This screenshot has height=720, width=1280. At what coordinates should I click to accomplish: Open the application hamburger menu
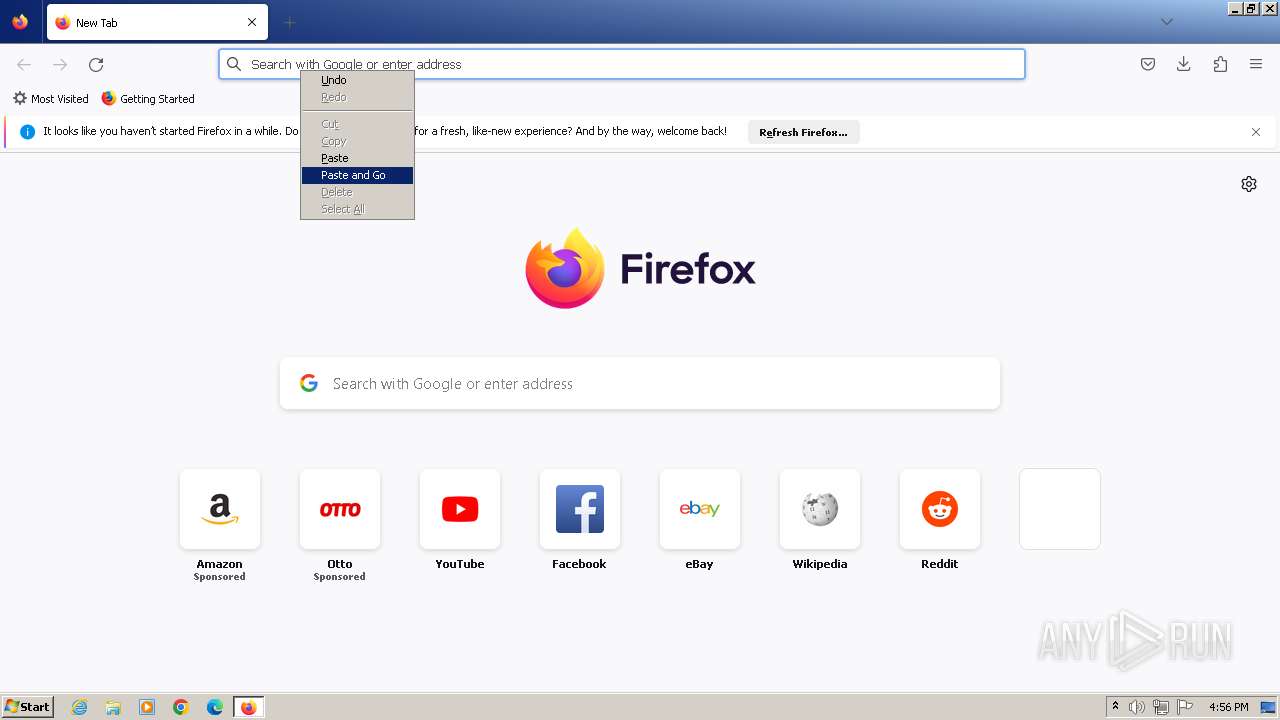pyautogui.click(x=1256, y=64)
